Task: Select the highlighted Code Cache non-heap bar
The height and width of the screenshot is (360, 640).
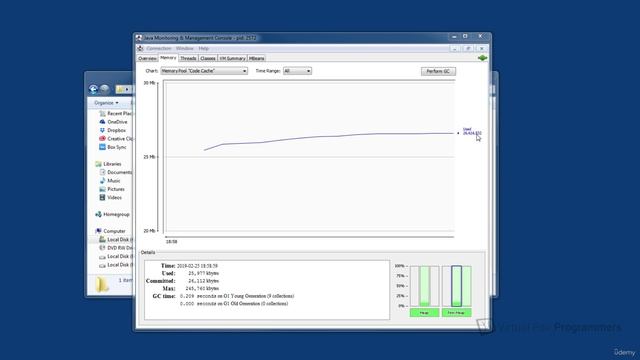Action: tap(456, 286)
